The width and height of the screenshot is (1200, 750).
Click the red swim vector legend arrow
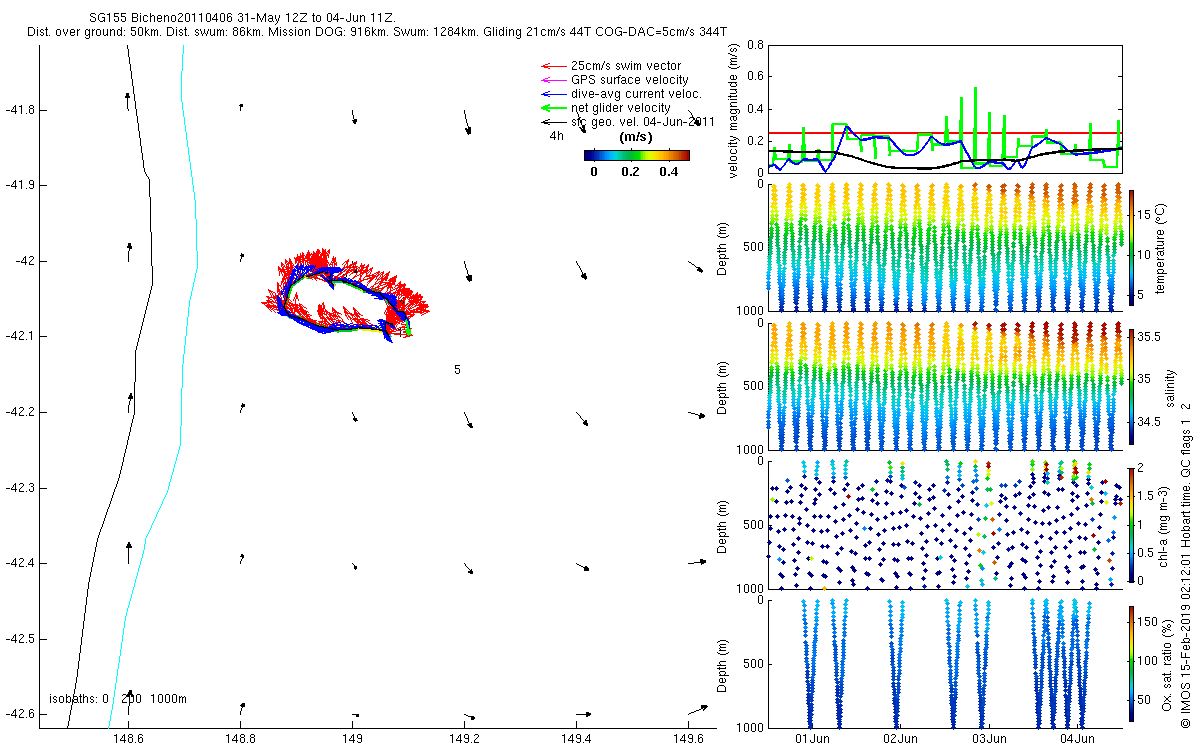pos(552,66)
